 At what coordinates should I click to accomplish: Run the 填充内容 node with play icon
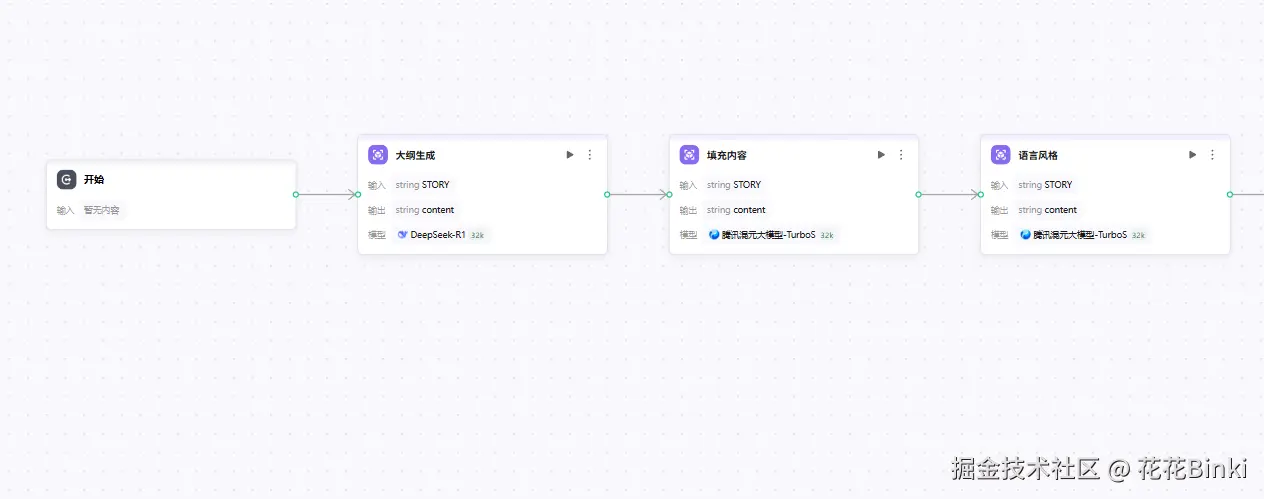click(881, 155)
